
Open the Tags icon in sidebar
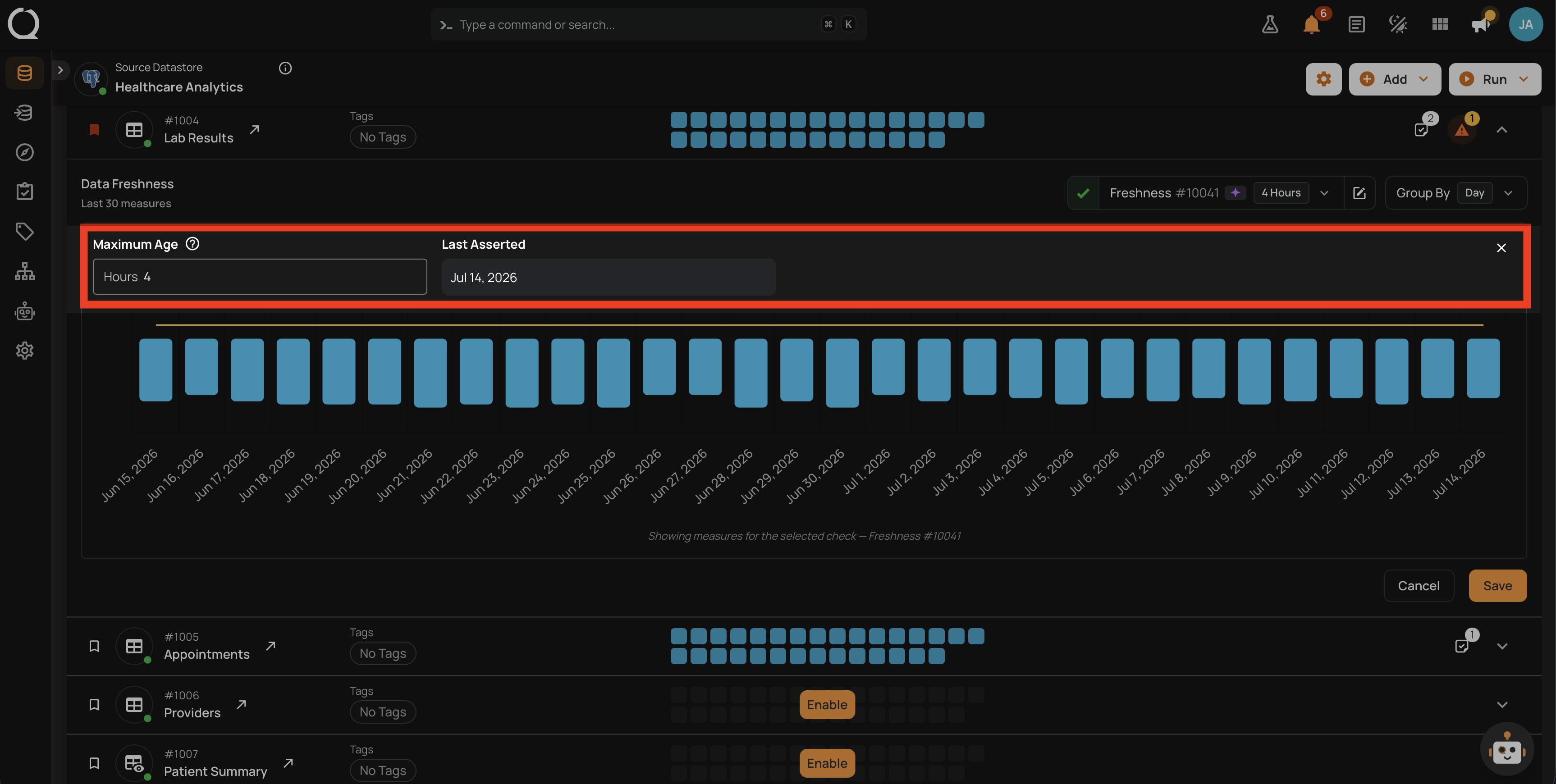coord(25,231)
